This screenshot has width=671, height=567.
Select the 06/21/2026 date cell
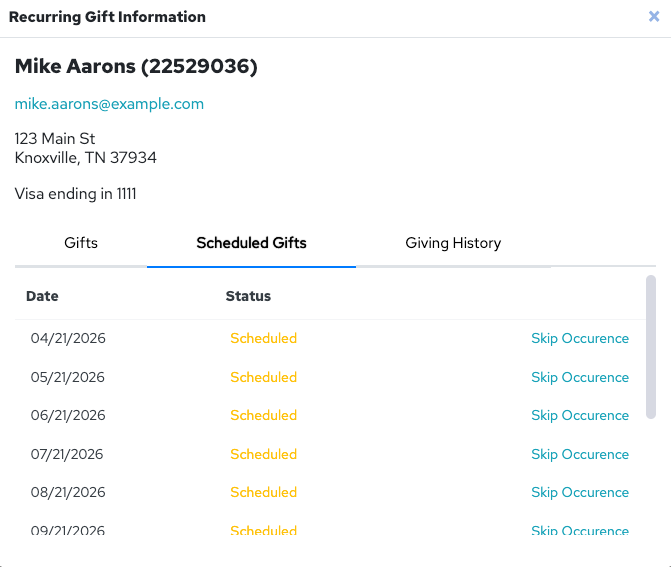68,416
